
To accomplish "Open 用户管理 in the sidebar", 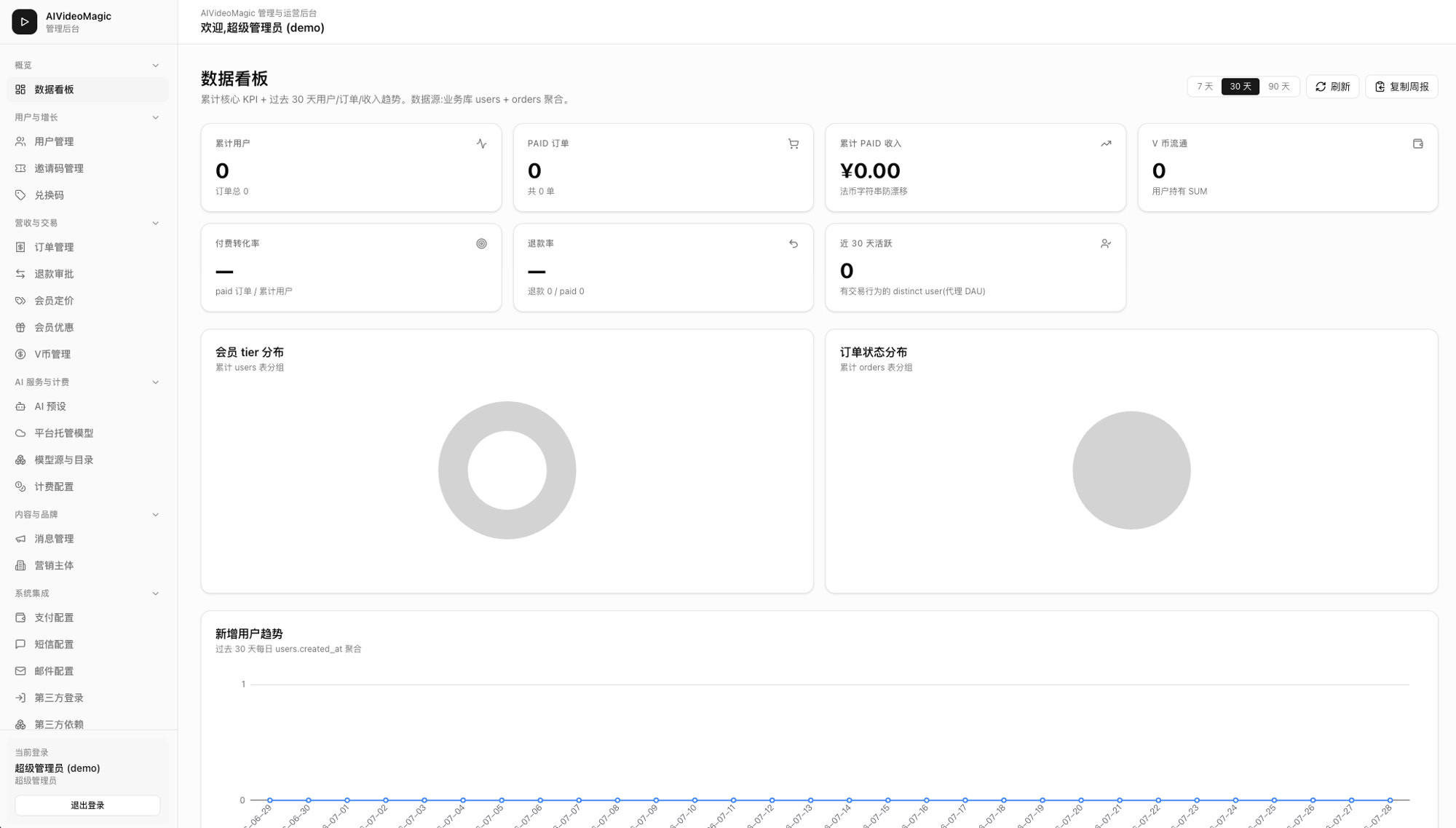I will (x=87, y=141).
